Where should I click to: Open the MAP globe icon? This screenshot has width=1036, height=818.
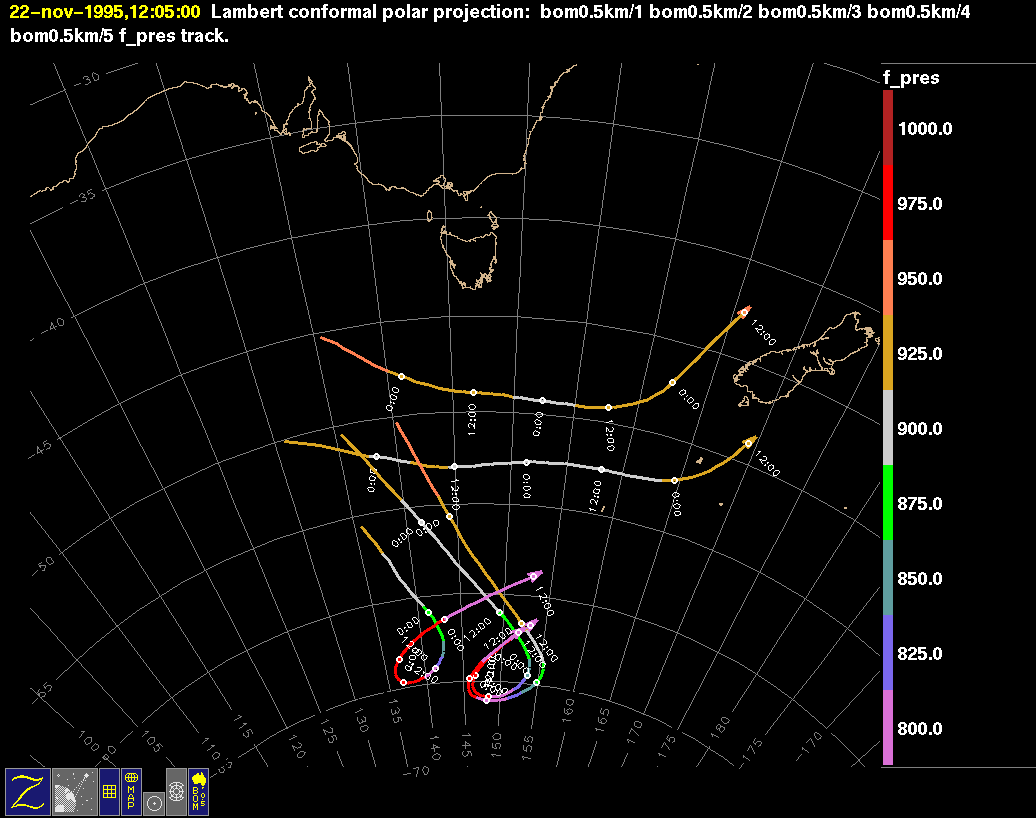[x=130, y=791]
